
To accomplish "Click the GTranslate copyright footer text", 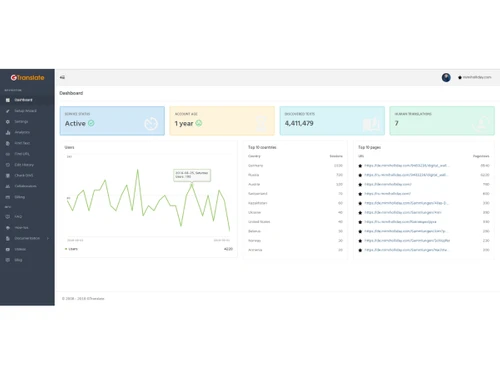I will [x=83, y=299].
